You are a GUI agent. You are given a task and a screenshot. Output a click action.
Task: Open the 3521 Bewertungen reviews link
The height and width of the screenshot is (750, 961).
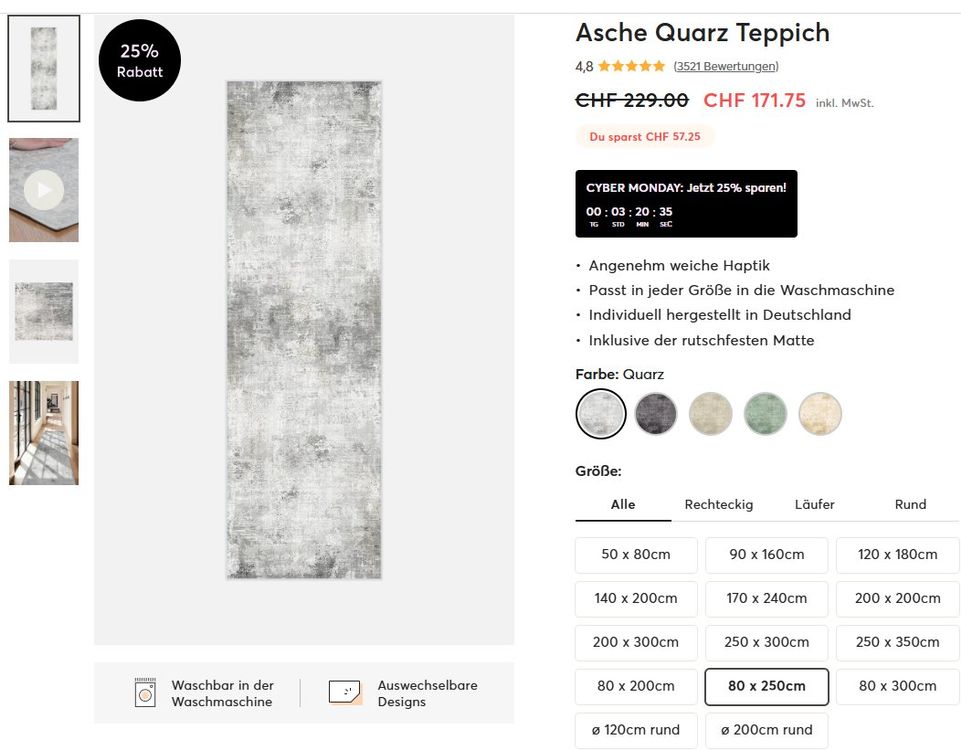click(x=726, y=67)
